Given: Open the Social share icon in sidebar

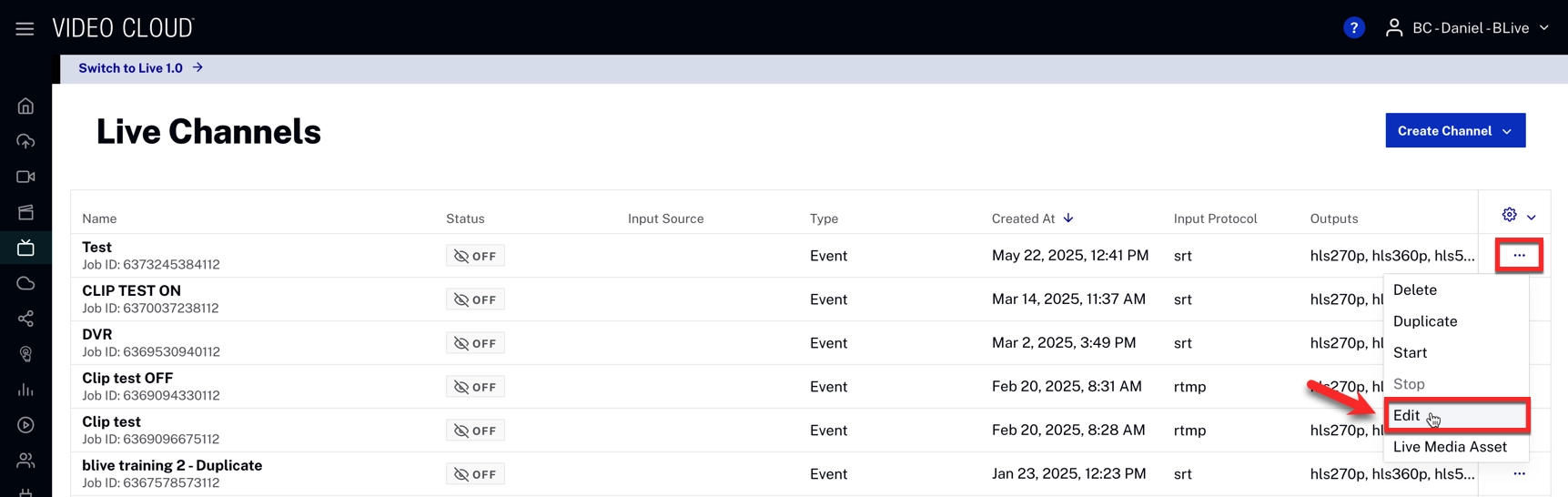Looking at the screenshot, I should (x=25, y=319).
